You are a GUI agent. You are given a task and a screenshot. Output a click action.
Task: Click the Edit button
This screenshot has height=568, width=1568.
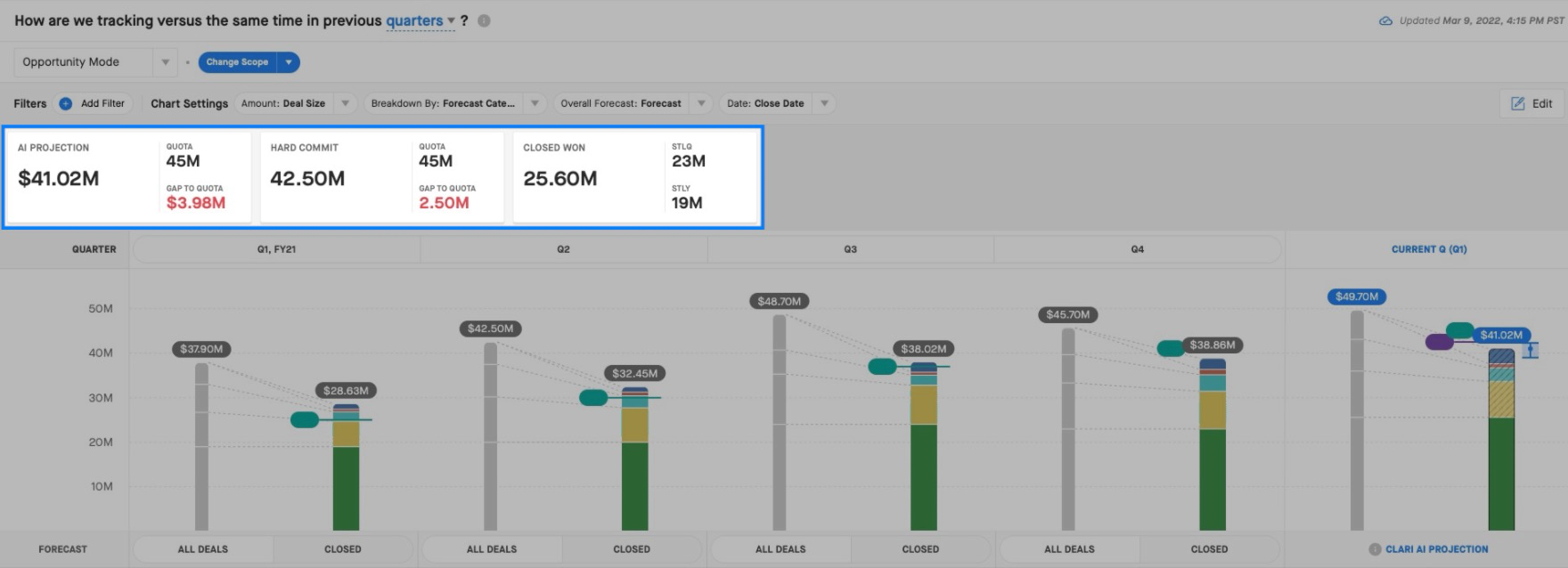(1531, 103)
